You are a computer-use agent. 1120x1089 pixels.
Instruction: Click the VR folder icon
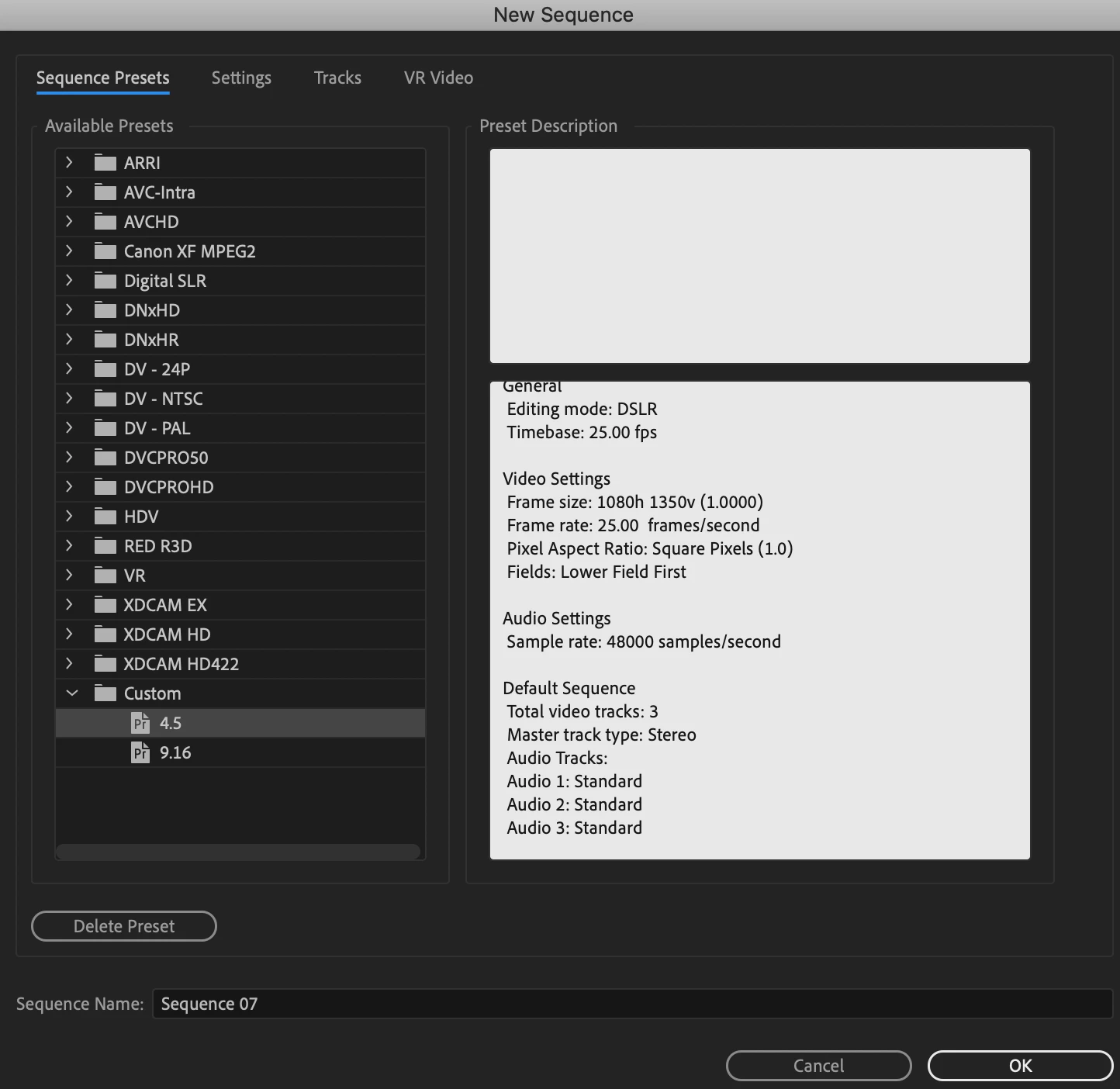(x=105, y=576)
